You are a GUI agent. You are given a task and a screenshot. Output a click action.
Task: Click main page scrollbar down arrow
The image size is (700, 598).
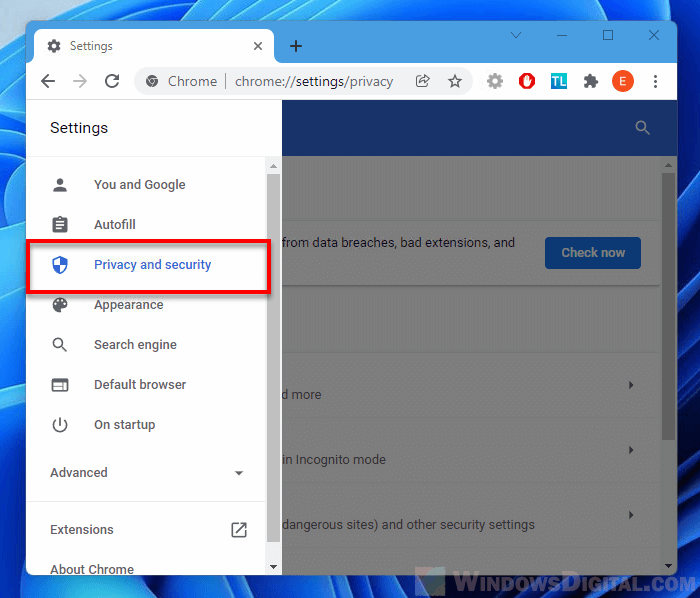668,566
